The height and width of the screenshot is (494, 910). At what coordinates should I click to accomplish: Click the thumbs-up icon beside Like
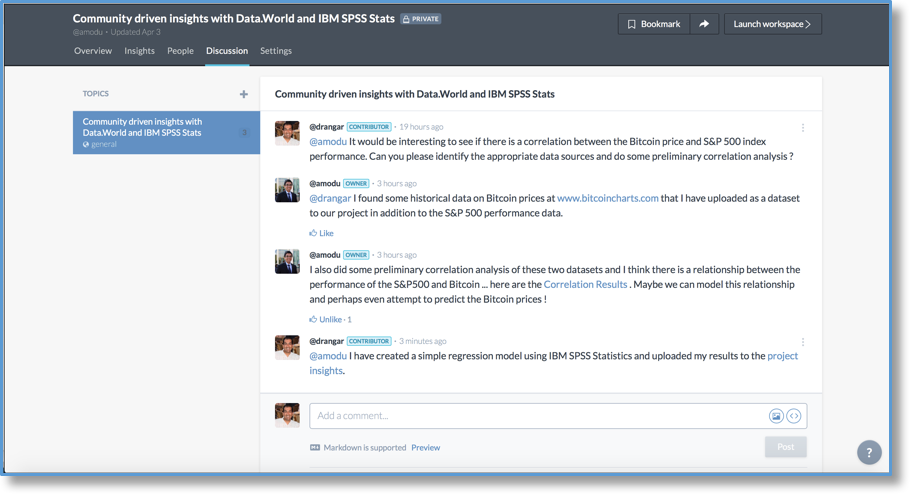pos(313,233)
